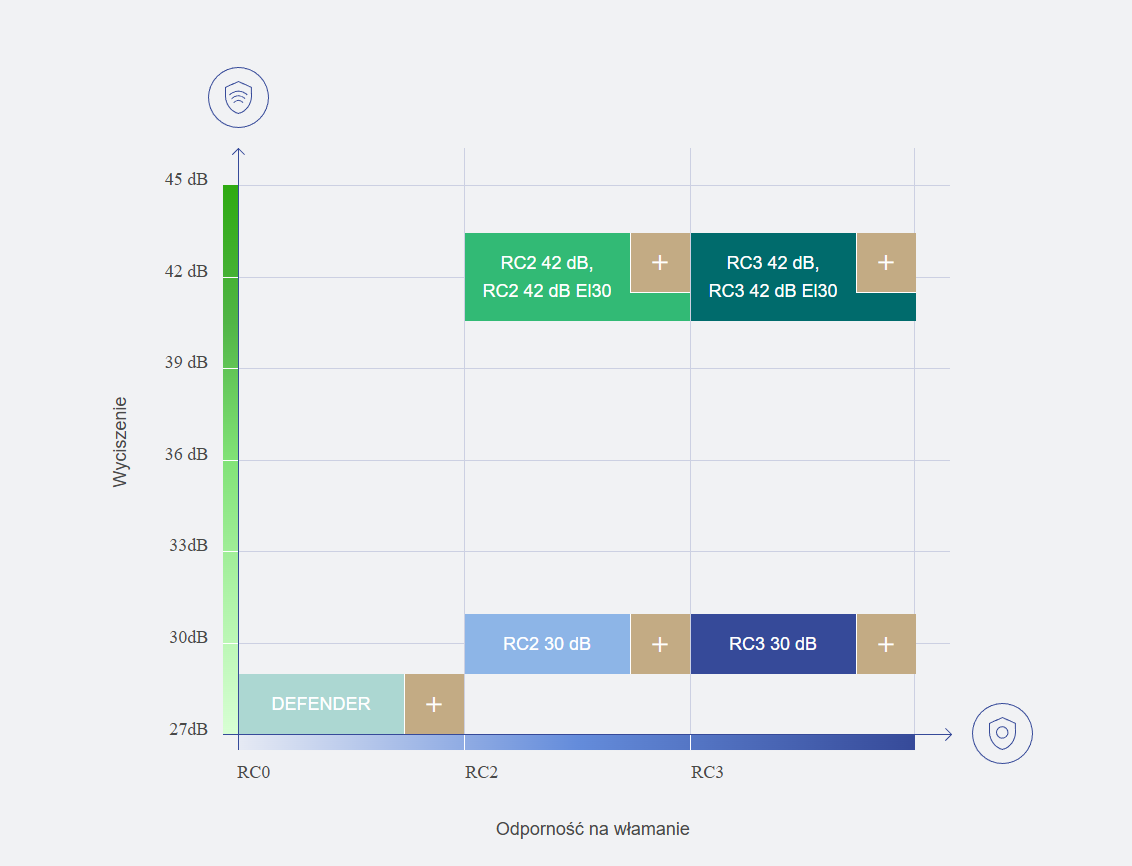Open plus button next to RC3 42 dB
Viewport: 1132px width, 866px height.
click(x=886, y=263)
